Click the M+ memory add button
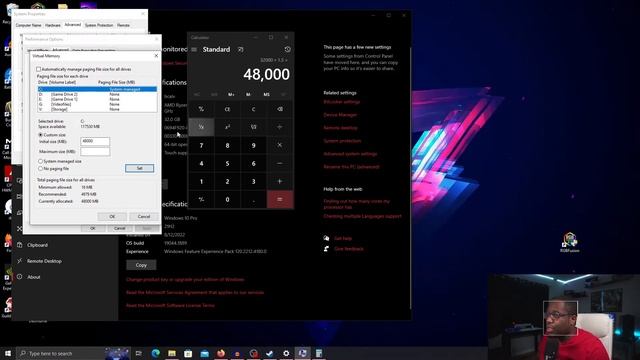640x360 pixels. pos(231,94)
